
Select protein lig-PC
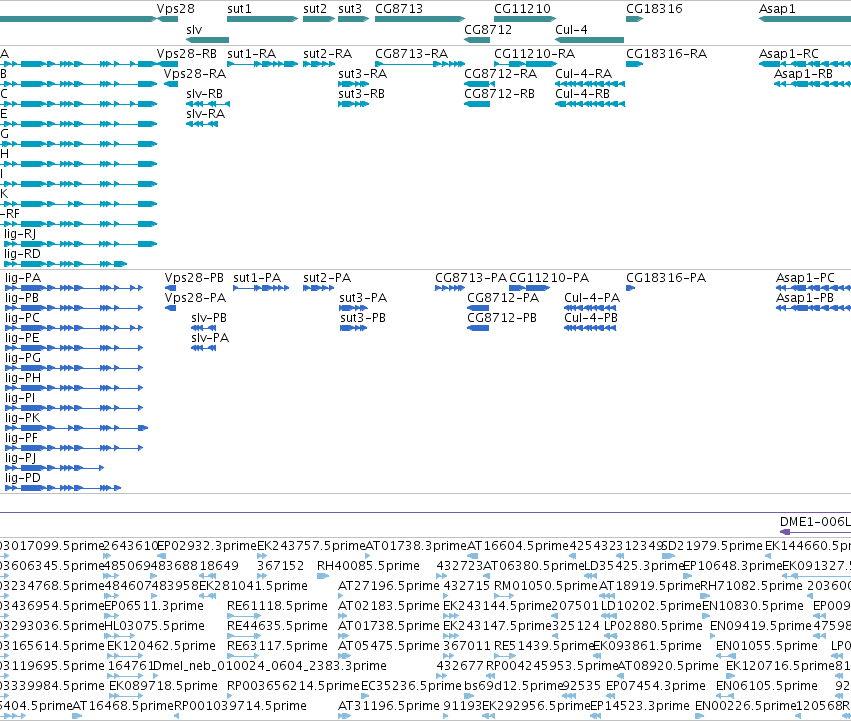(74, 328)
